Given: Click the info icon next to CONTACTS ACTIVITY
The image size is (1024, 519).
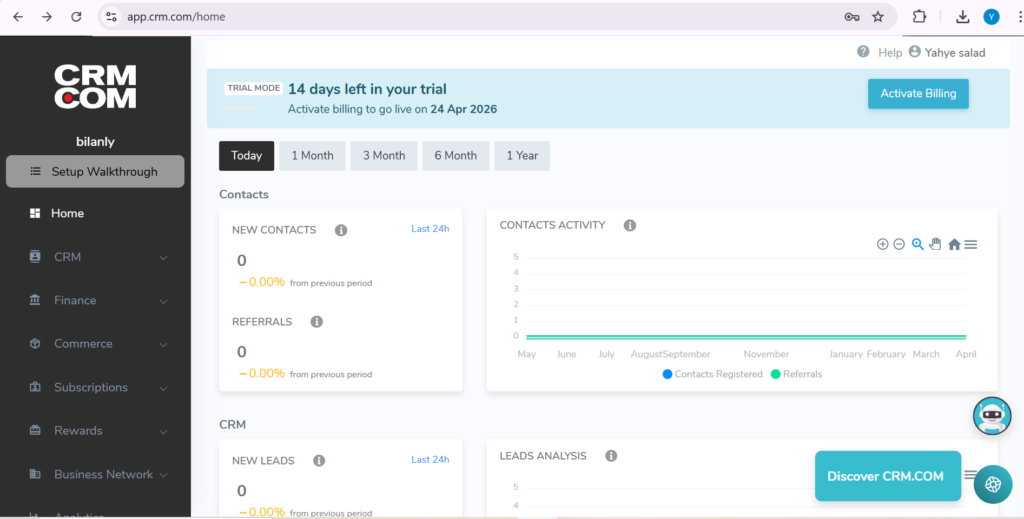Looking at the screenshot, I should pyautogui.click(x=630, y=225).
